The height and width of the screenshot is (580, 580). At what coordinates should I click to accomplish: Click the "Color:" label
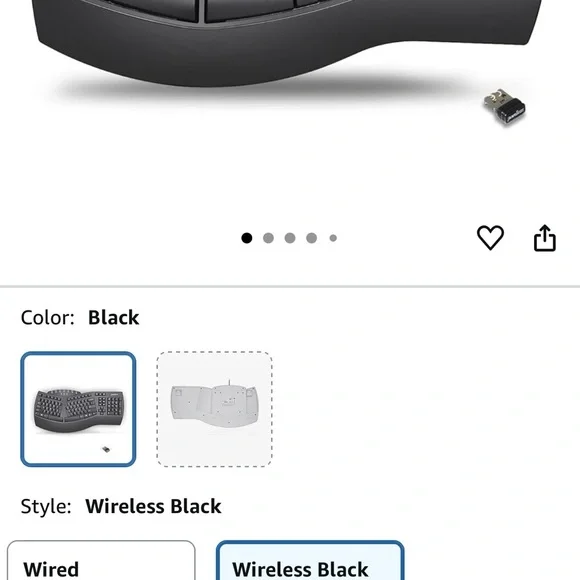tap(47, 318)
